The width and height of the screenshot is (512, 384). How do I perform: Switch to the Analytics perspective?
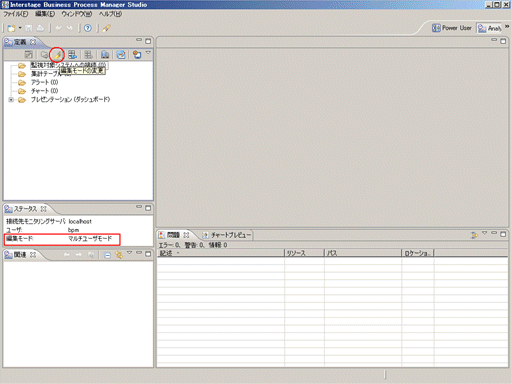489,28
